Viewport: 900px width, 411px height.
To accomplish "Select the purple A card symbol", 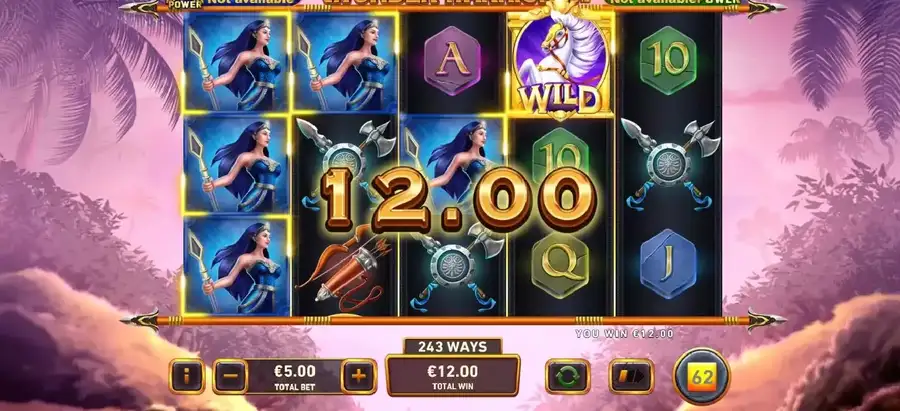I will pos(452,60).
